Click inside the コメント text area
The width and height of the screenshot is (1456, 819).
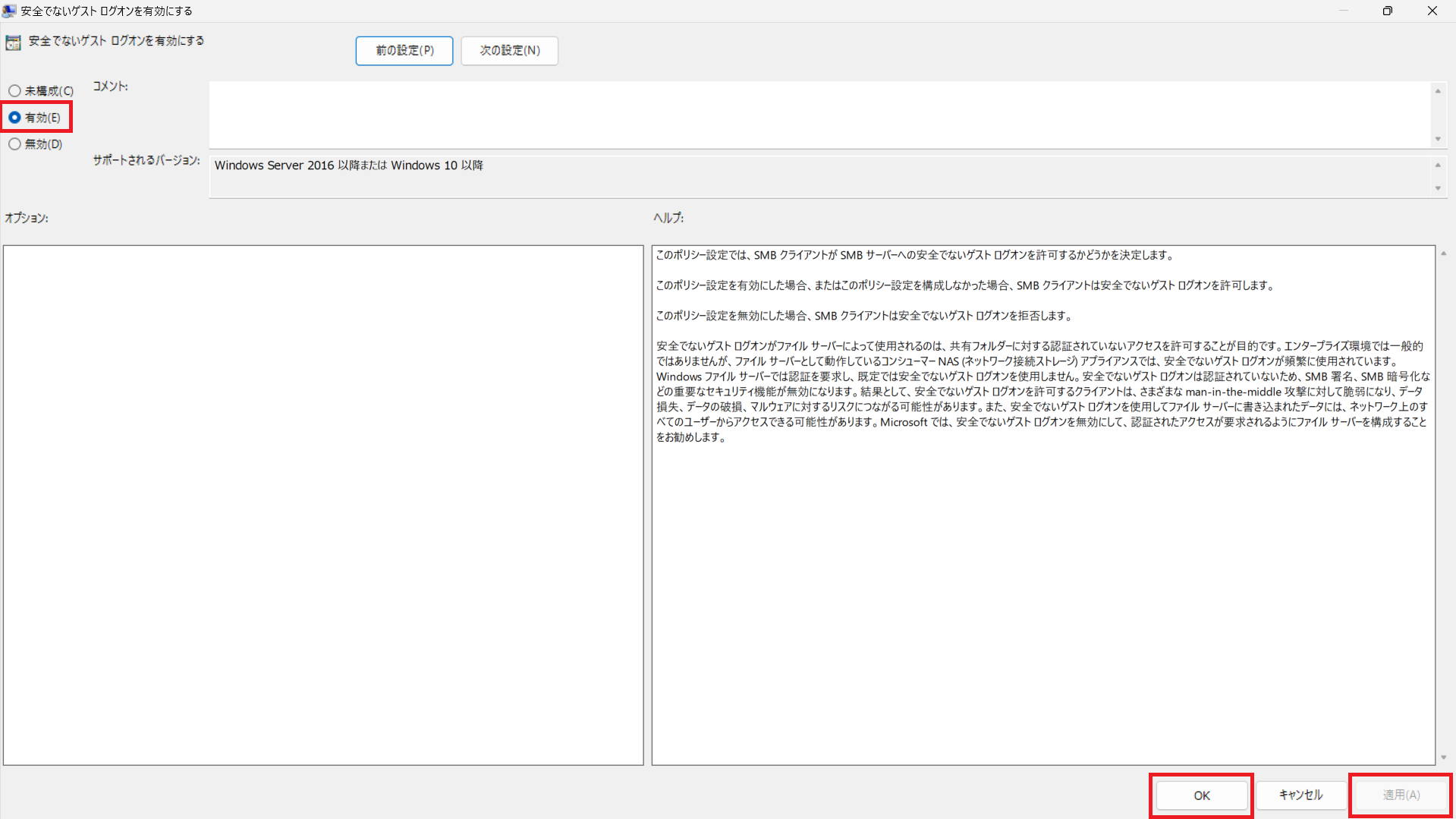[819, 115]
